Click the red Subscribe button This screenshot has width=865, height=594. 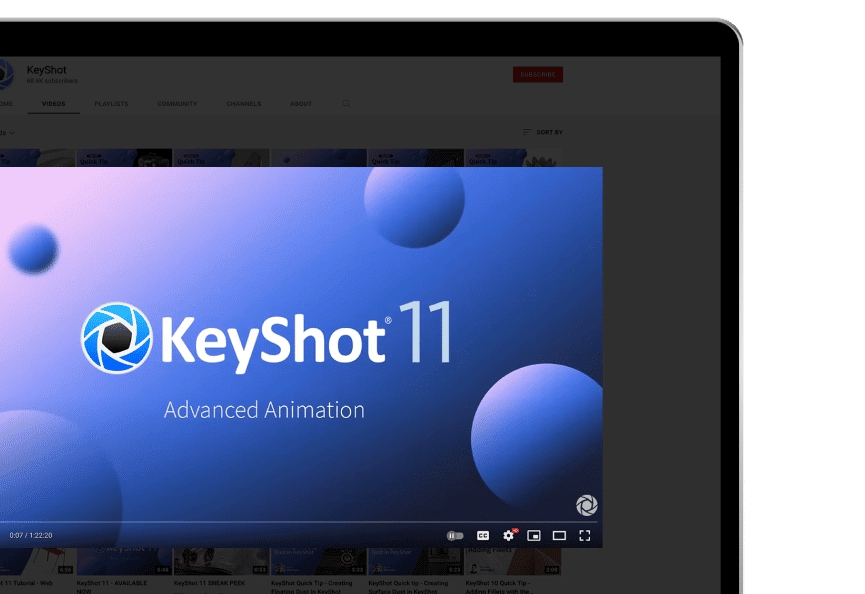point(538,74)
